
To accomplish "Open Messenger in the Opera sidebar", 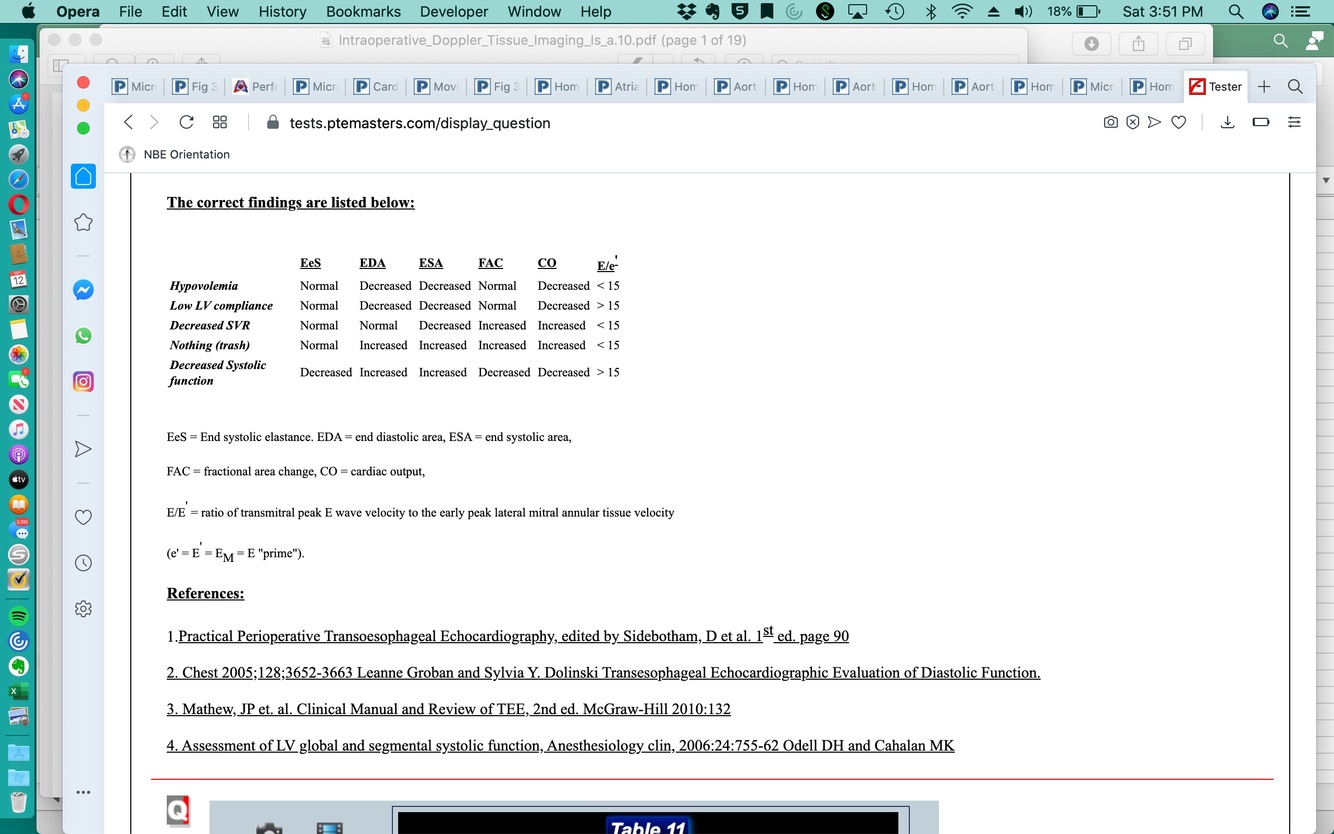I will [x=84, y=290].
